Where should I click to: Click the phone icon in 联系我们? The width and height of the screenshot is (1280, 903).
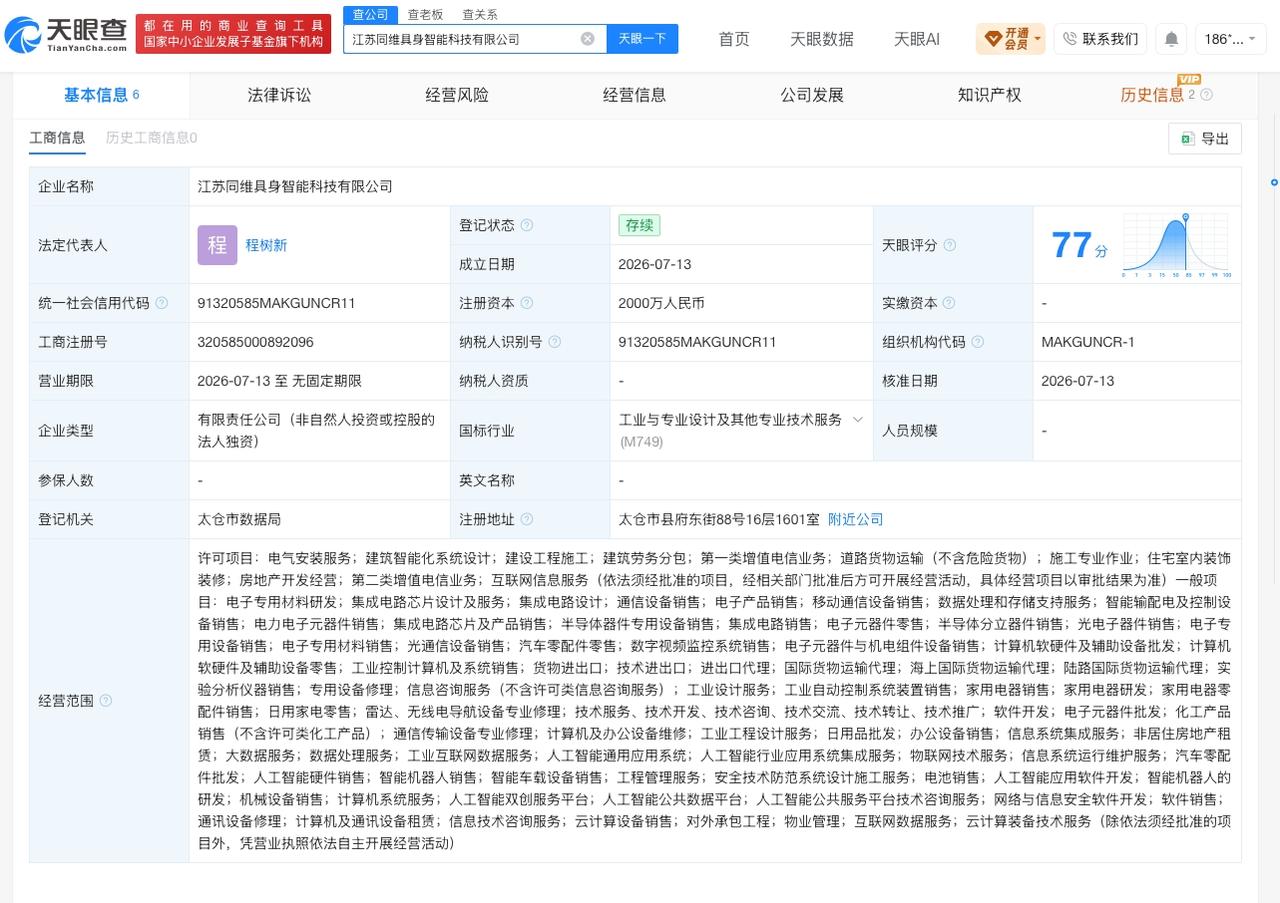click(x=1070, y=39)
